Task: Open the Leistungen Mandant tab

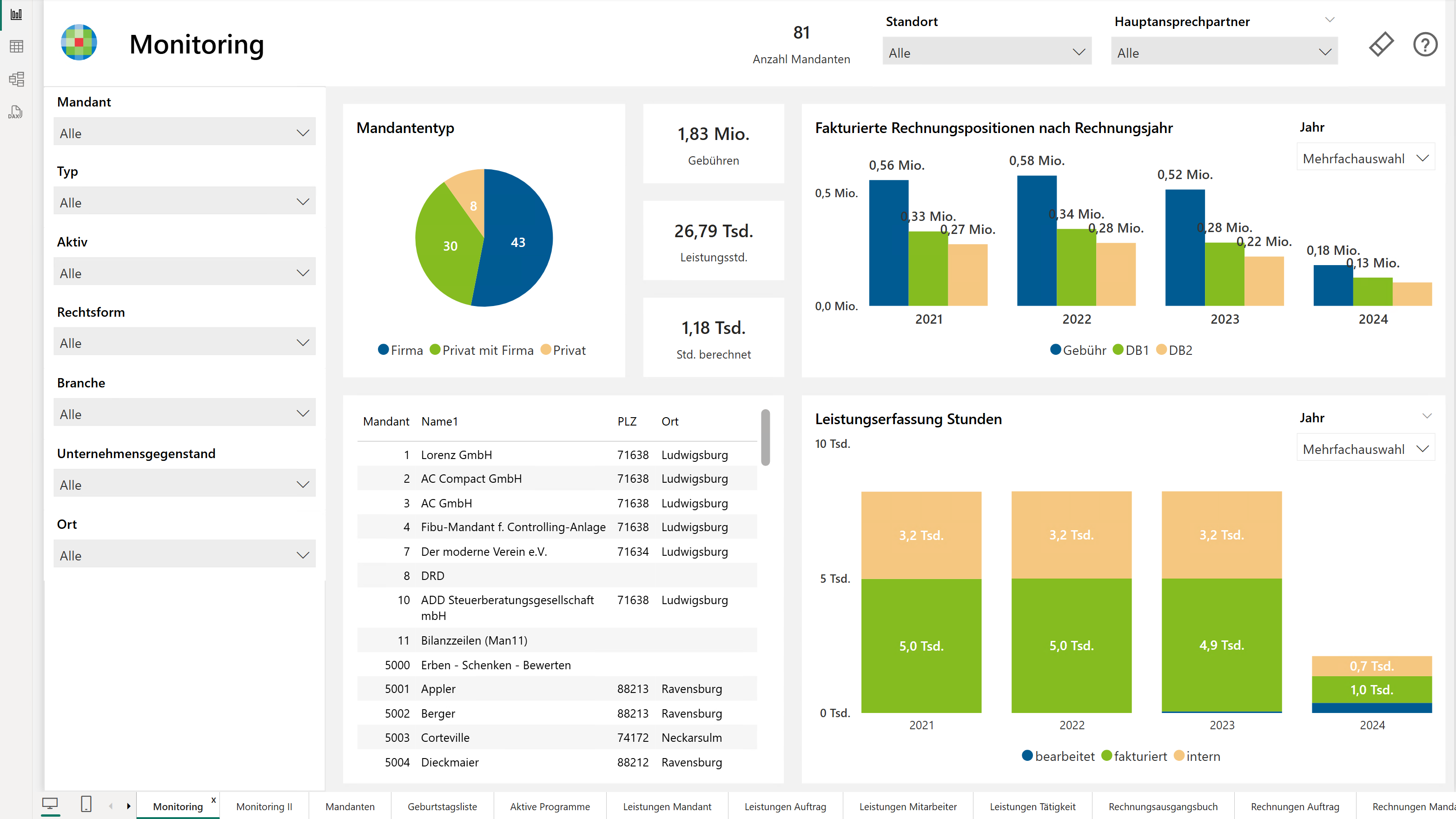Action: pyautogui.click(x=667, y=806)
